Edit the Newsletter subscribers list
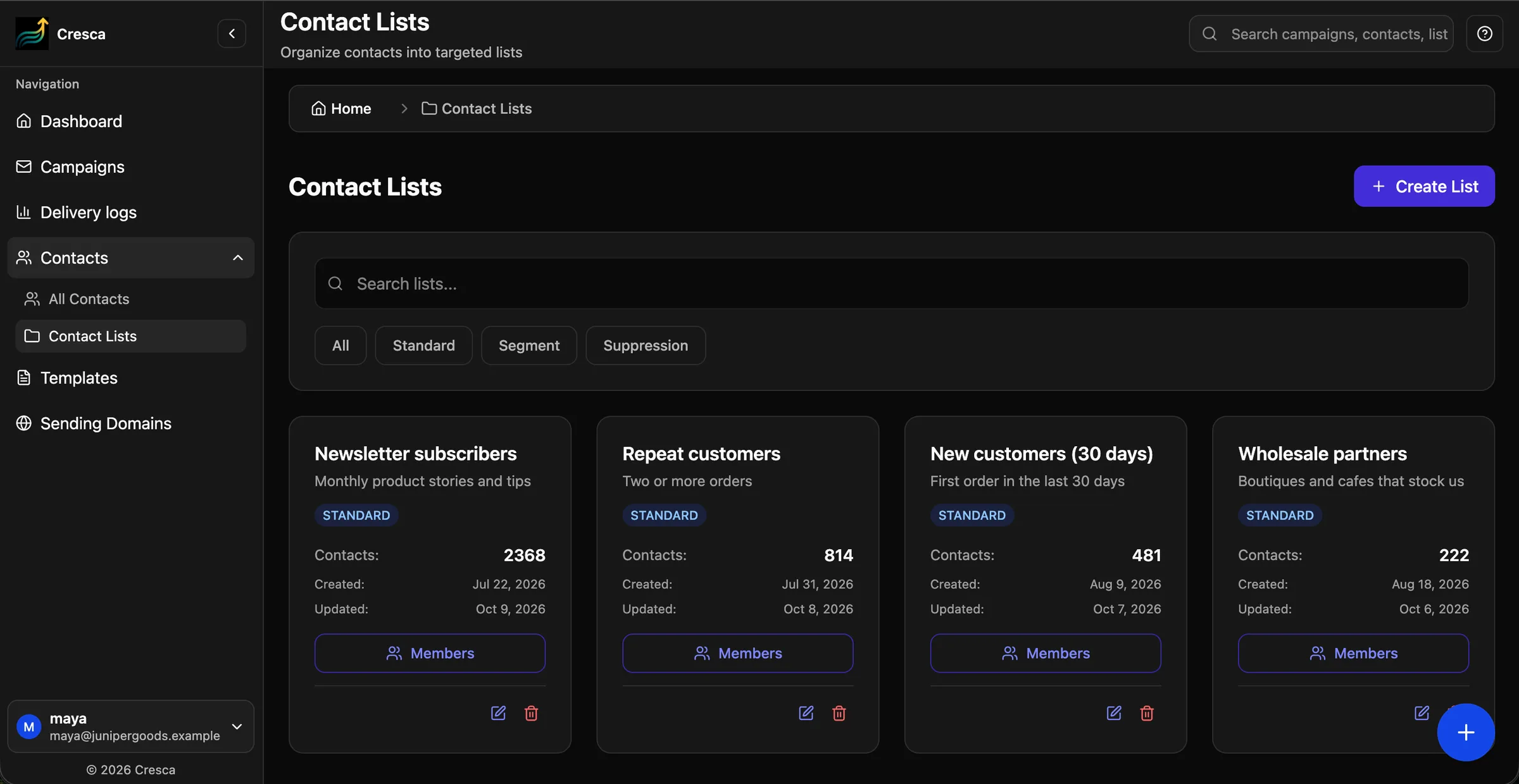 (499, 713)
